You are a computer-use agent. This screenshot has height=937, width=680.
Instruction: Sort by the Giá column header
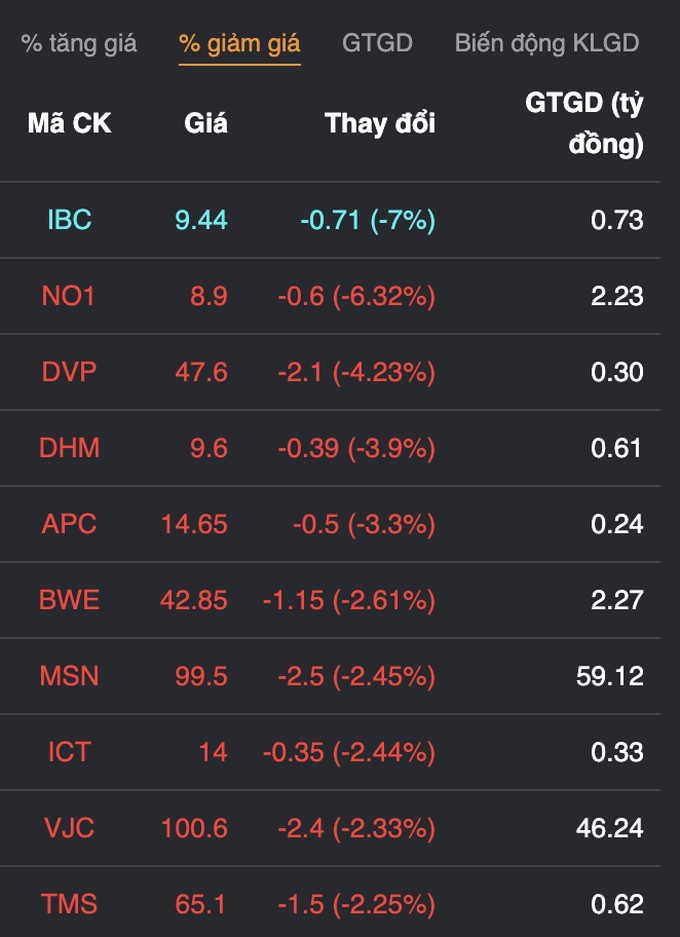coord(206,123)
